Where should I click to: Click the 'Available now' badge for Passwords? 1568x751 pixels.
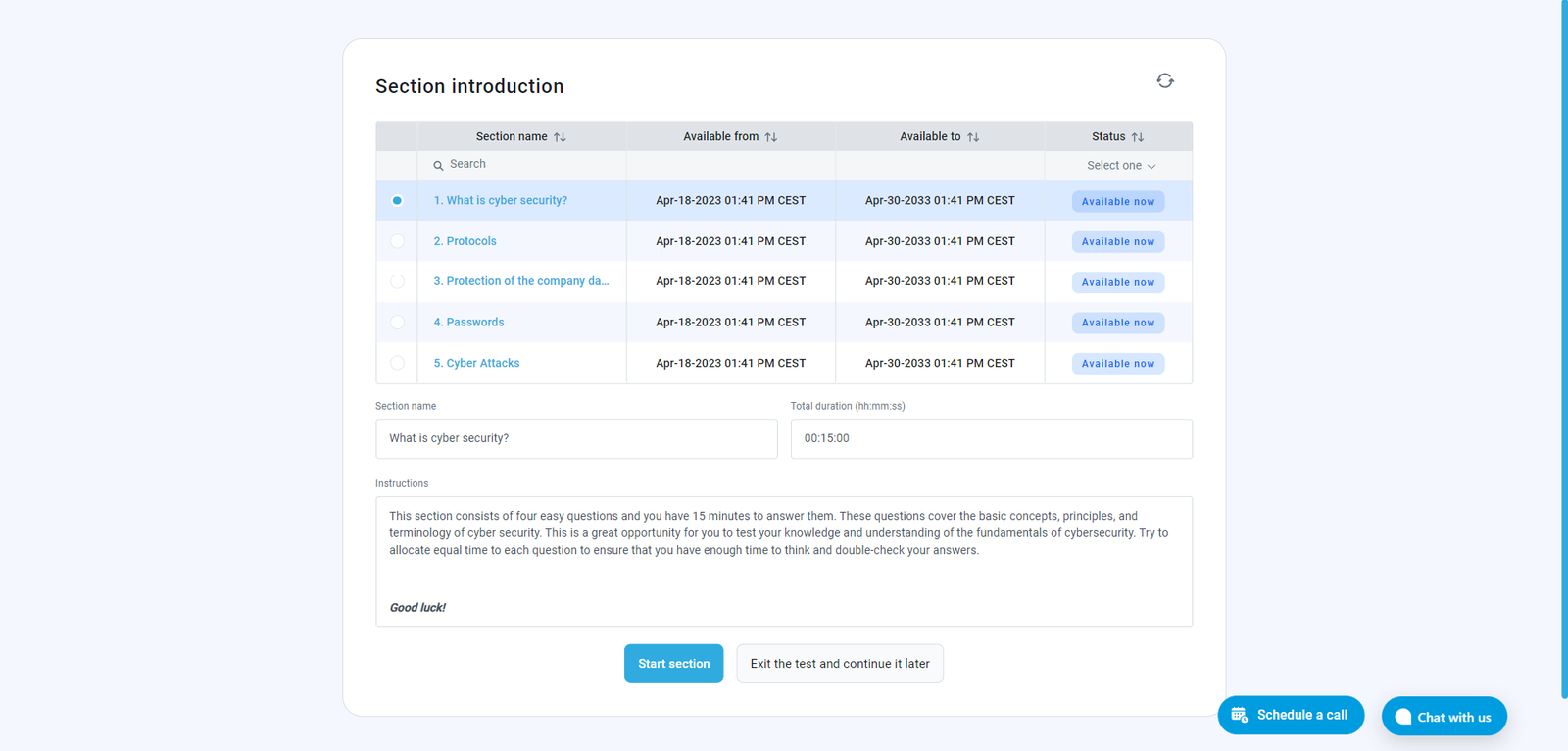pos(1117,323)
